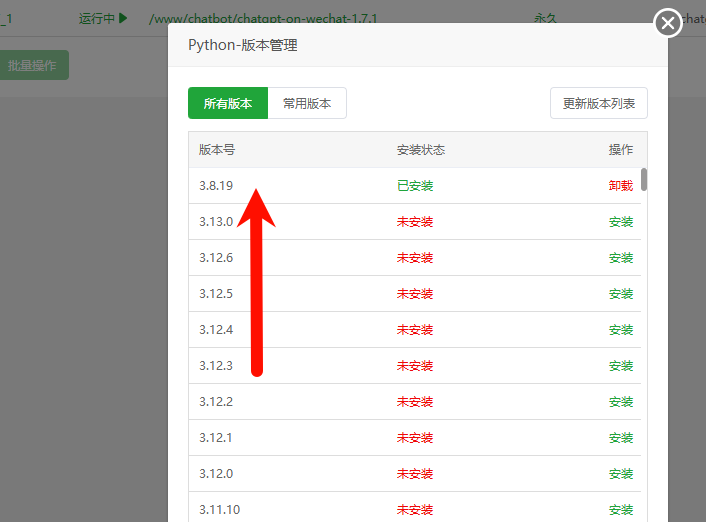Screen dimensions: 706x522
Task: Install Python 3.12.0
Action: click(620, 474)
